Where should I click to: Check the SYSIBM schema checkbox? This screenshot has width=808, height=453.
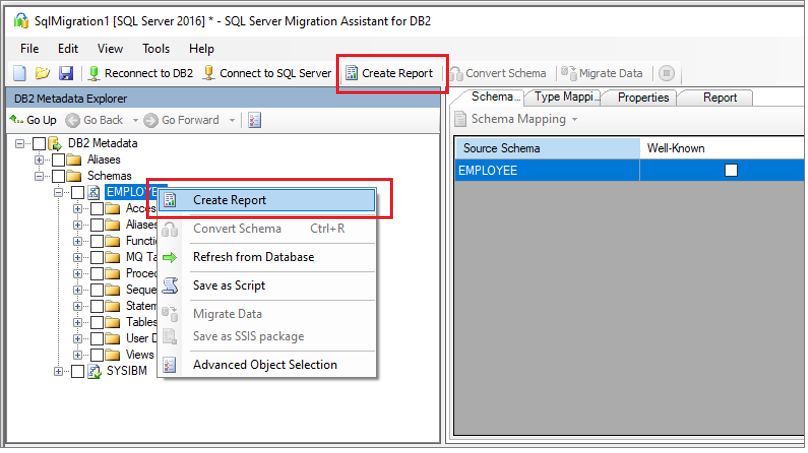coord(78,372)
